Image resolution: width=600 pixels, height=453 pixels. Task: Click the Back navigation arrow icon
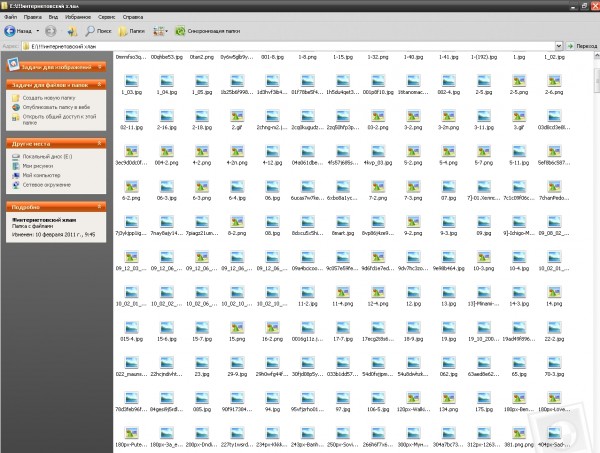[10, 31]
